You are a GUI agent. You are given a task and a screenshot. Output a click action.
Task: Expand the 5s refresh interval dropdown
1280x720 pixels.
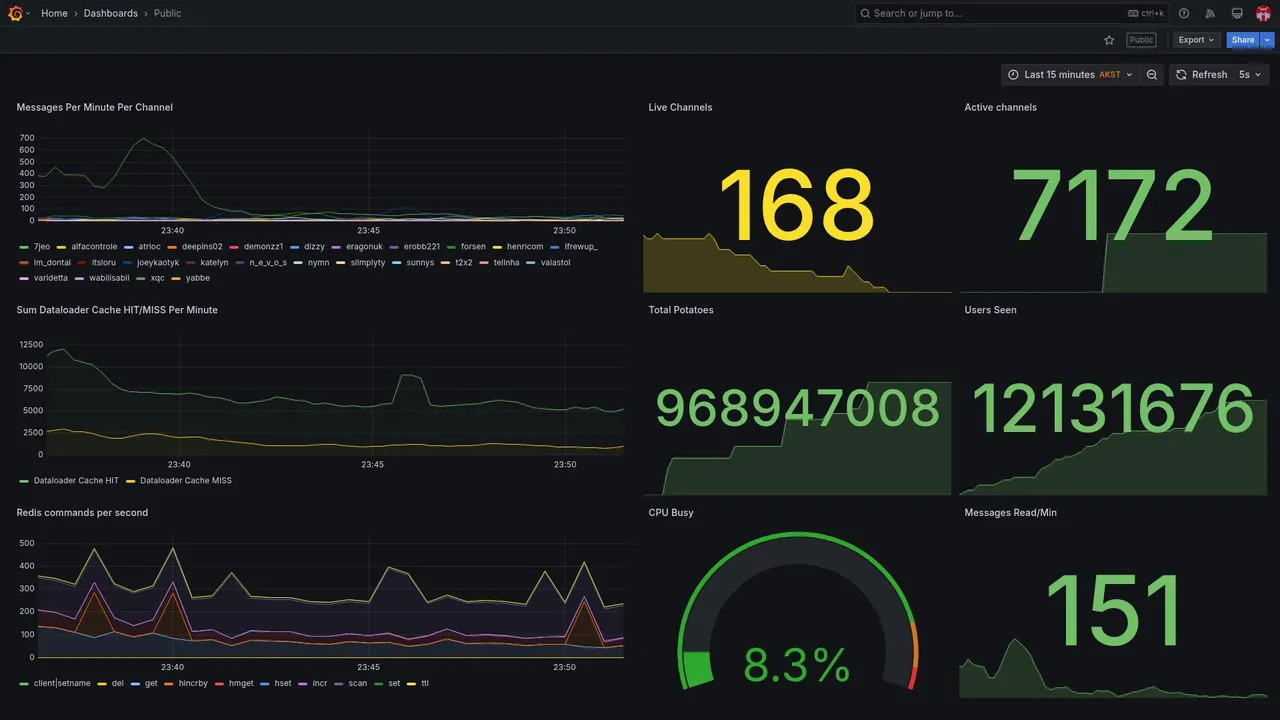pos(1250,74)
